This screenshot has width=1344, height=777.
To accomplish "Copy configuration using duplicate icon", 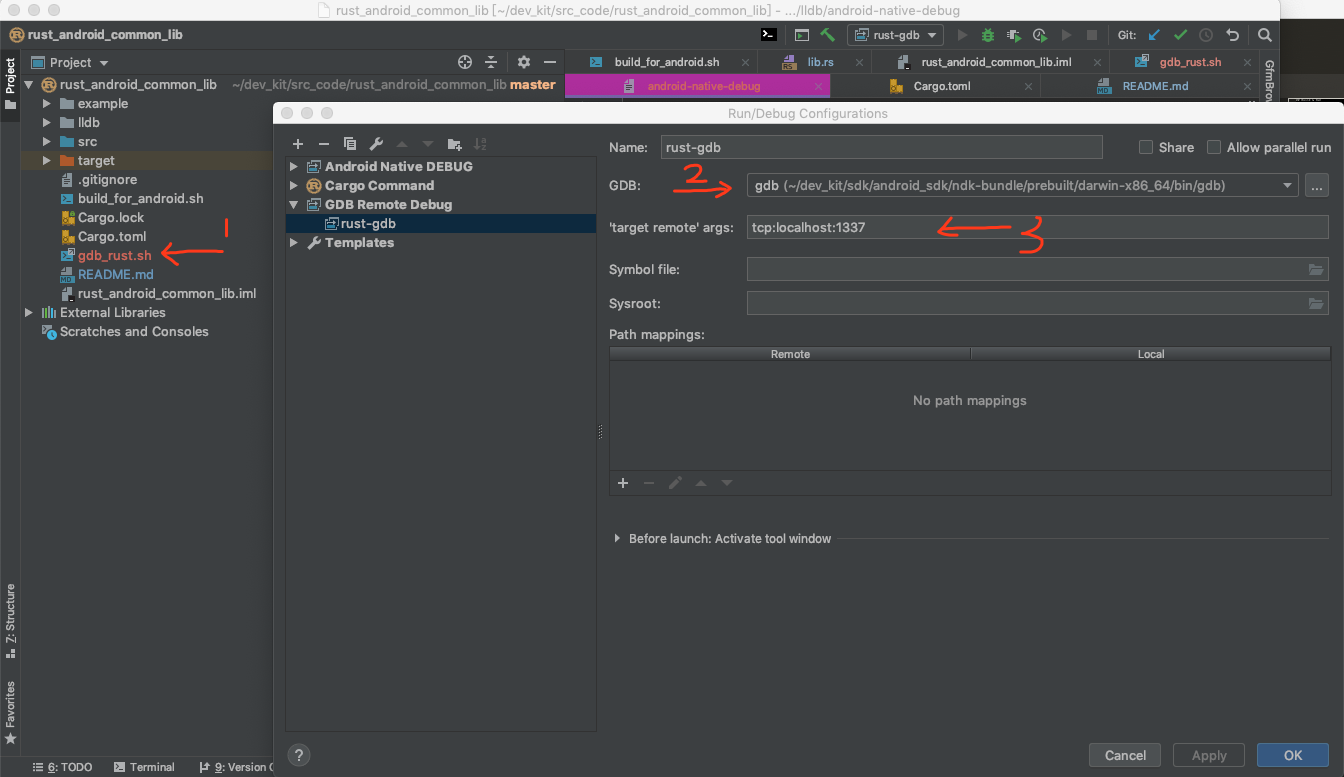I will (x=350, y=144).
